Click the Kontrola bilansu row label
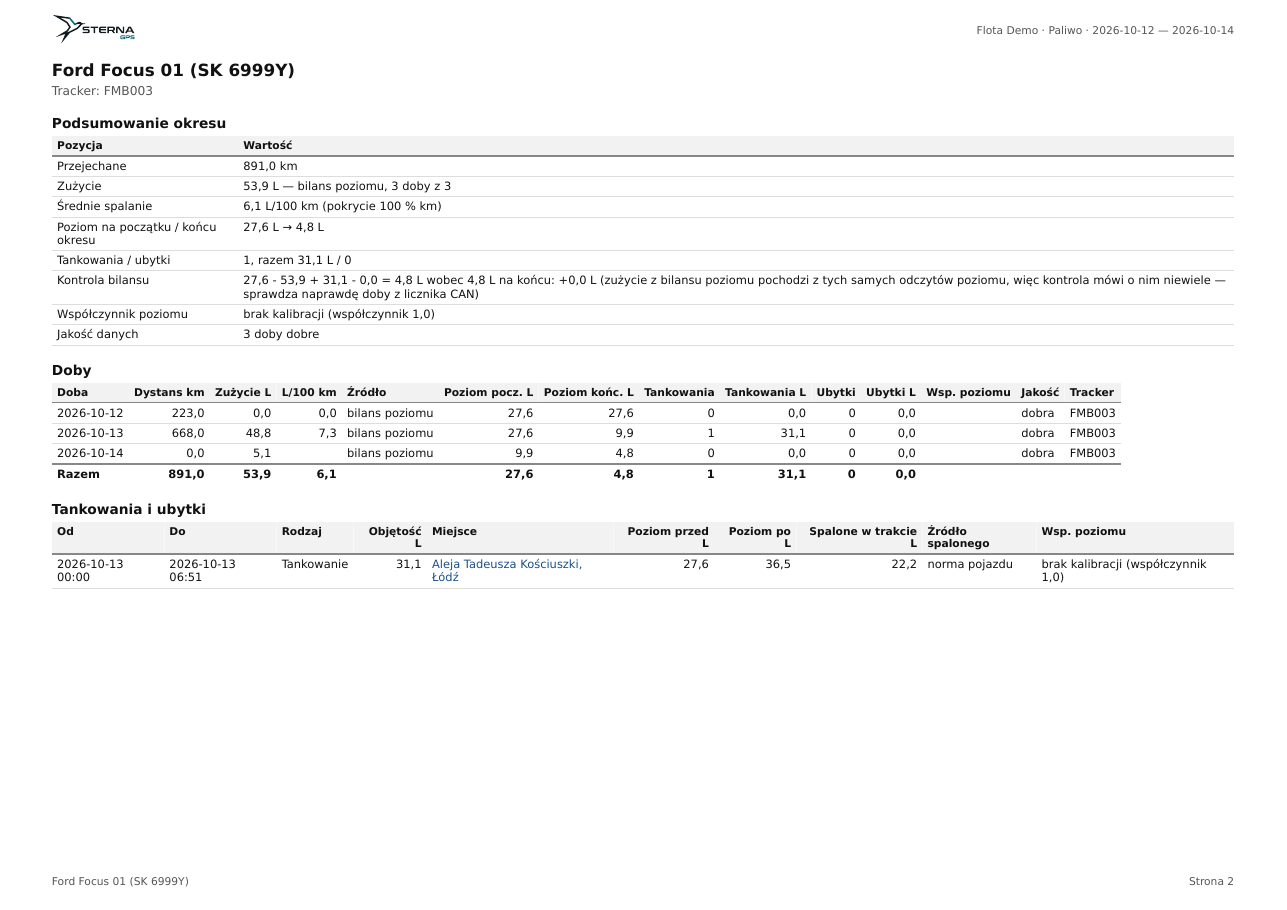 point(103,280)
